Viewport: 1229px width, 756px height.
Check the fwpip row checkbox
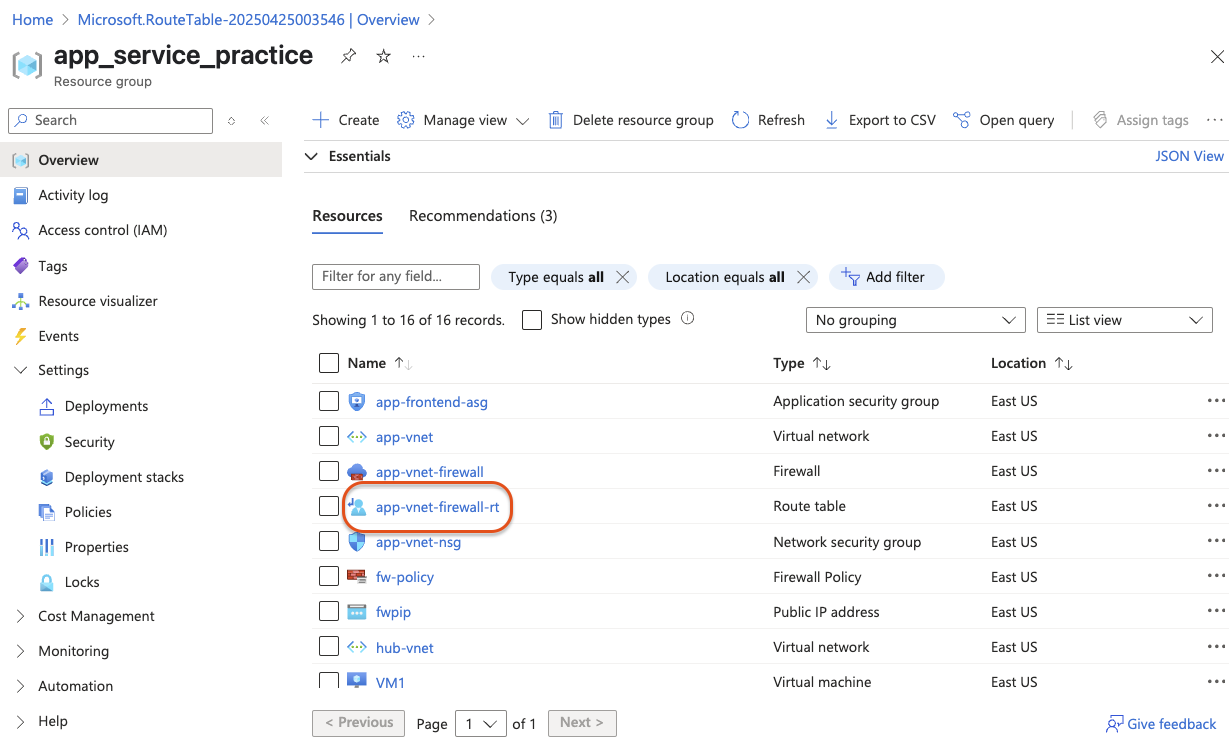(x=329, y=611)
